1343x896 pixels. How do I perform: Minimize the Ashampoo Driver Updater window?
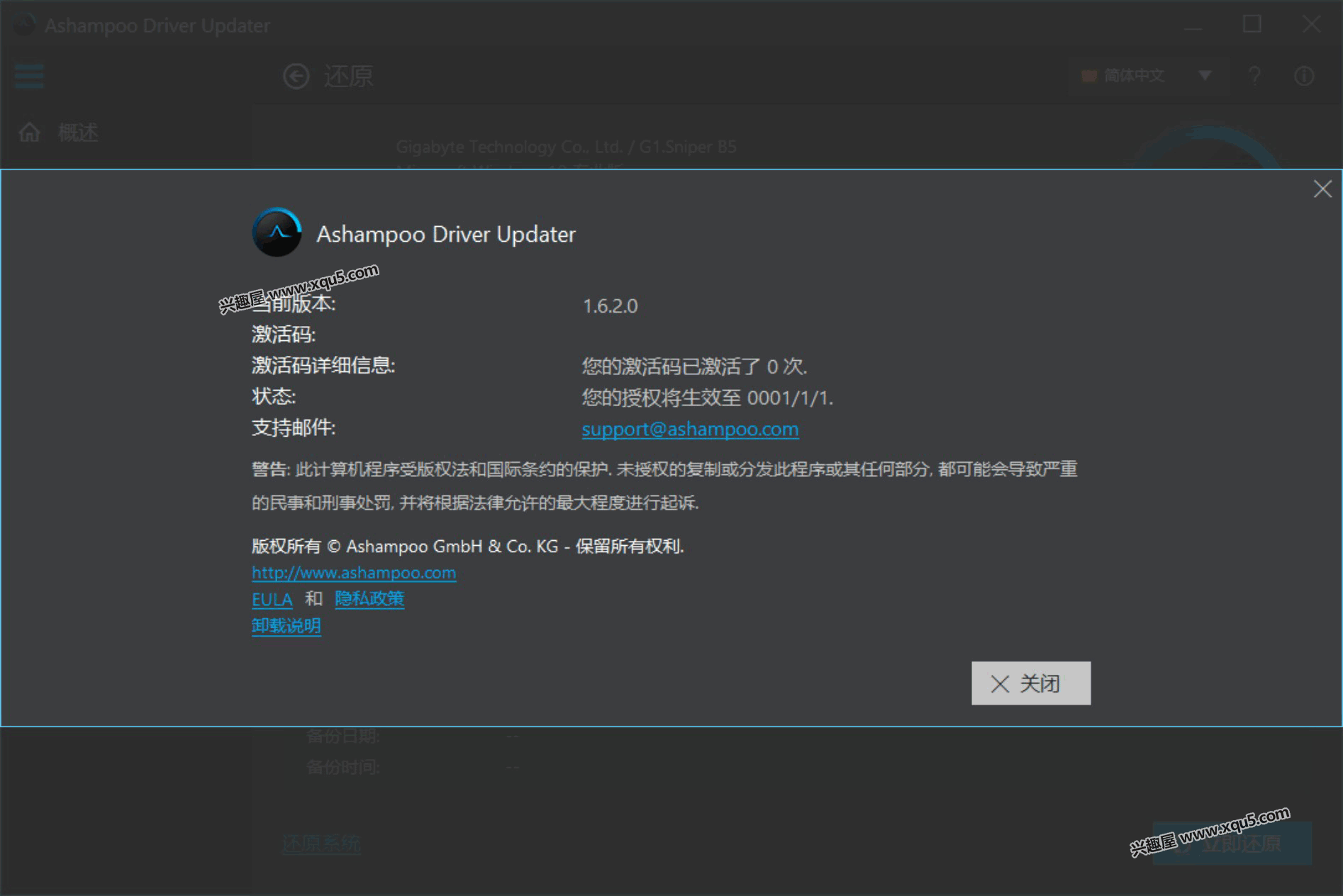click(1193, 25)
